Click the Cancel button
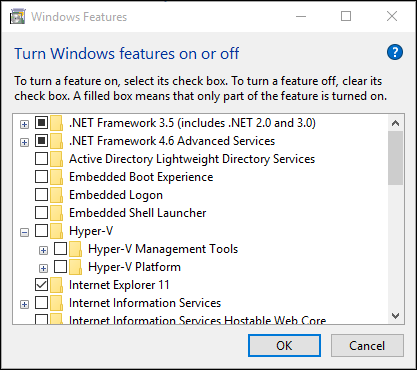This screenshot has height=370, width=417. tap(367, 346)
